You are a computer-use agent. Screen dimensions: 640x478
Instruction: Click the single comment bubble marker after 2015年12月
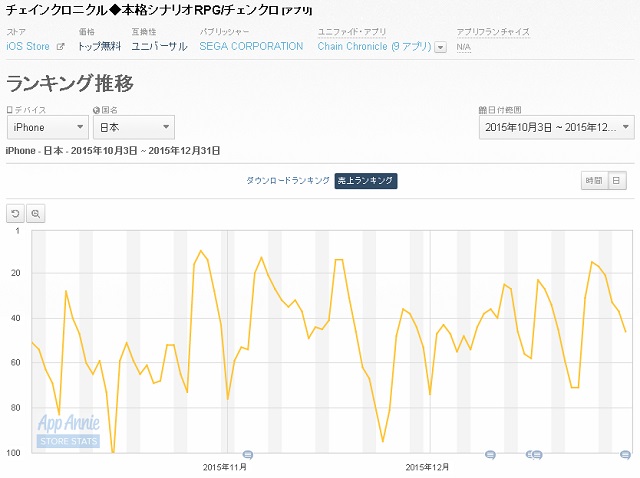coord(490,454)
